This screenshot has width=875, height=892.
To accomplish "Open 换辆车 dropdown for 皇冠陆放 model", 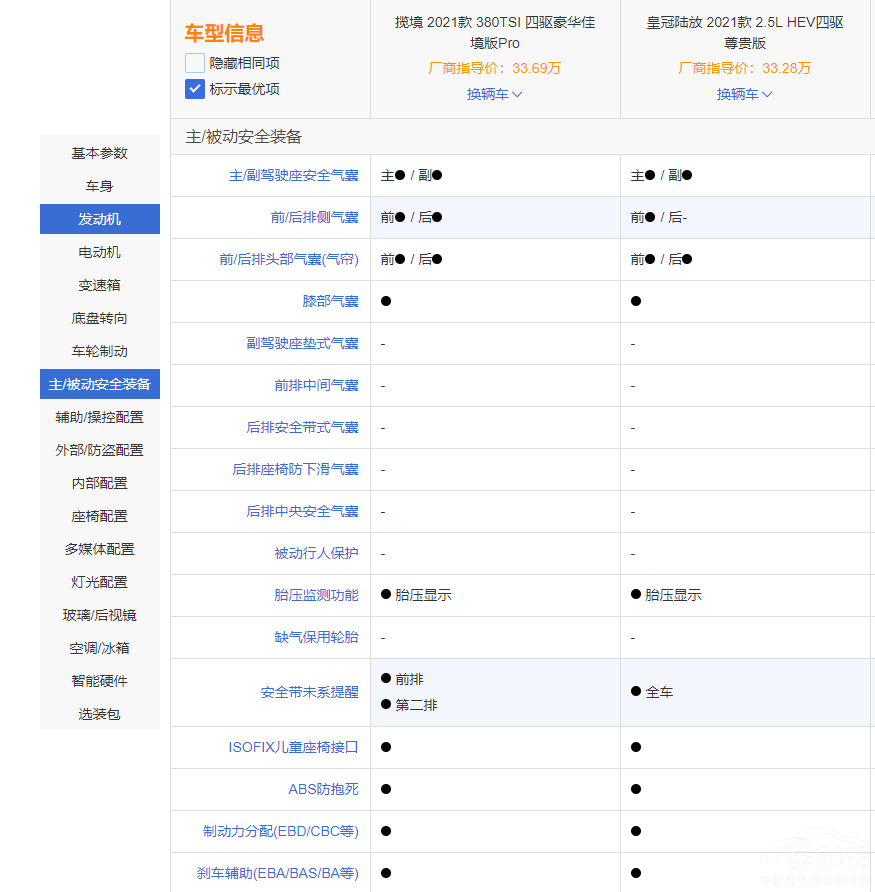I will 744,94.
